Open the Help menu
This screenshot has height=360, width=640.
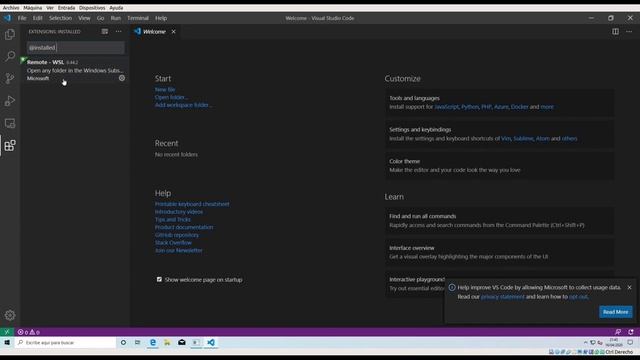click(161, 18)
